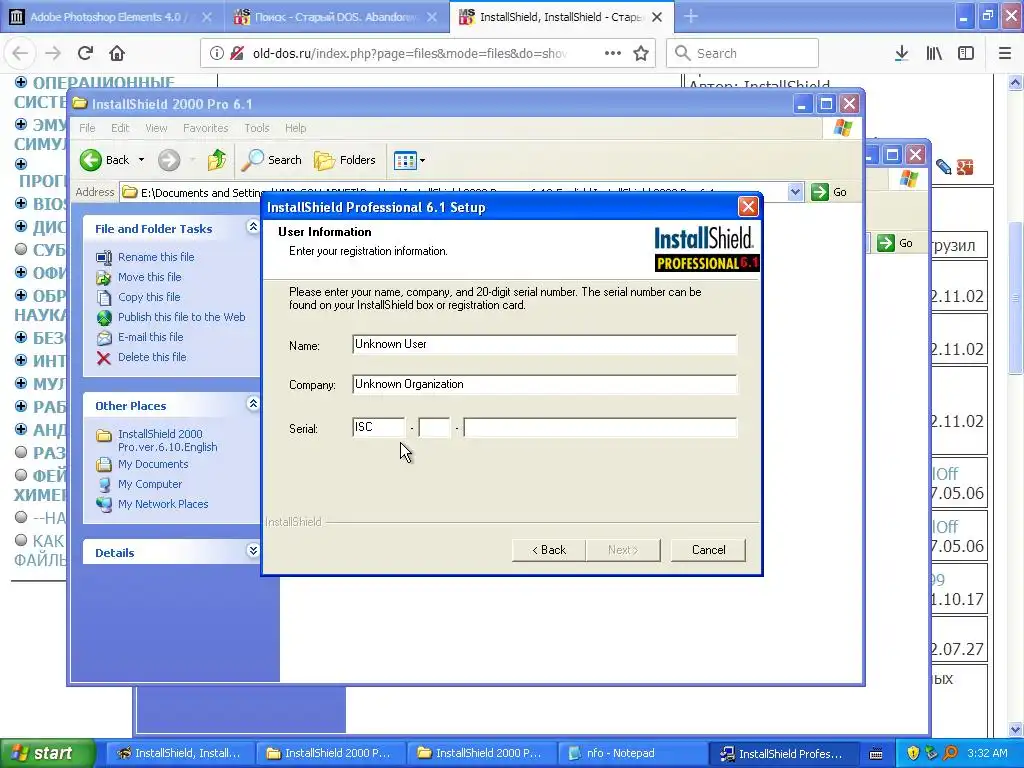1024x768 pixels.
Task: Open Explorer Search tool
Action: pos(271,160)
